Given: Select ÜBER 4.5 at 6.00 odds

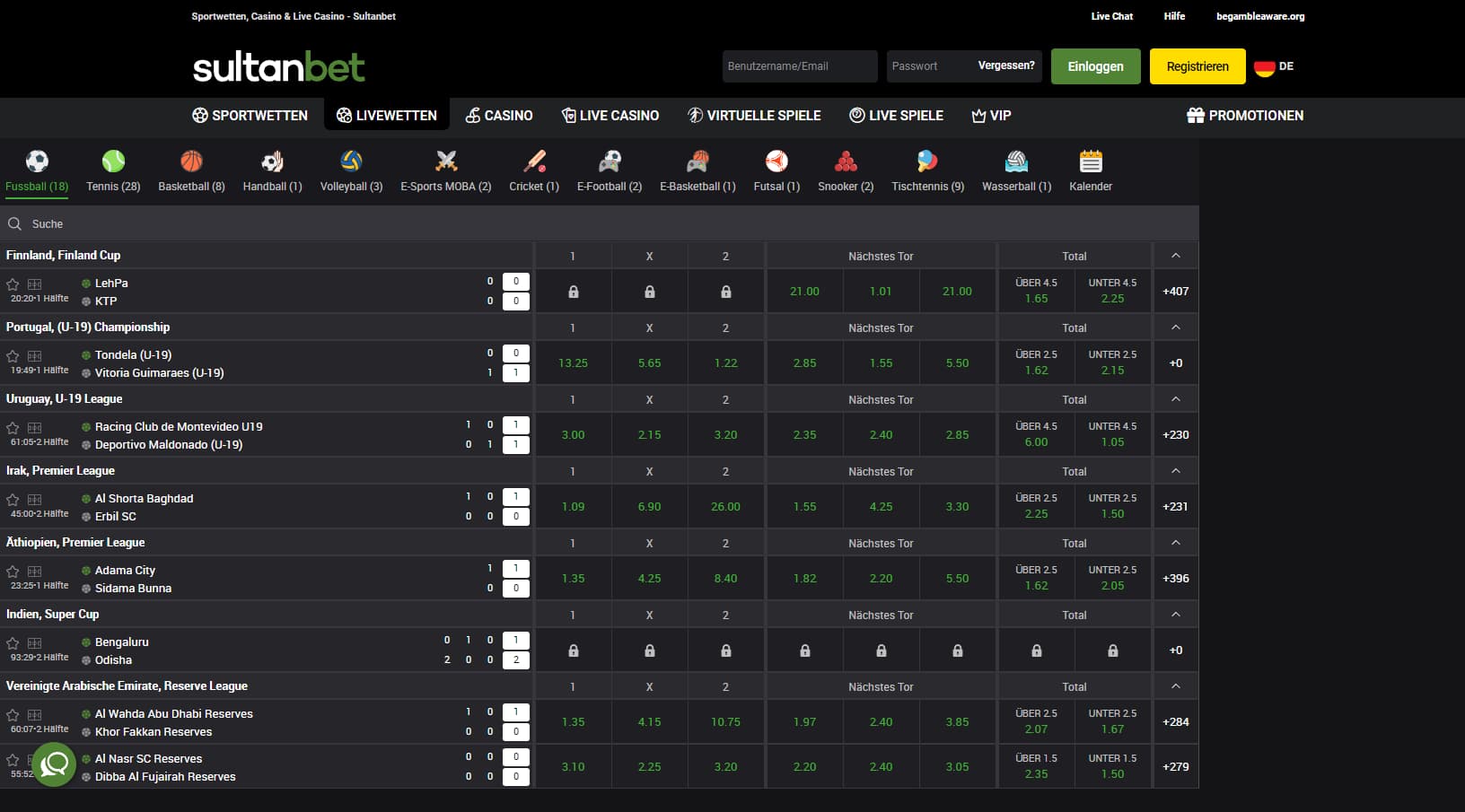Looking at the screenshot, I should (x=1036, y=435).
